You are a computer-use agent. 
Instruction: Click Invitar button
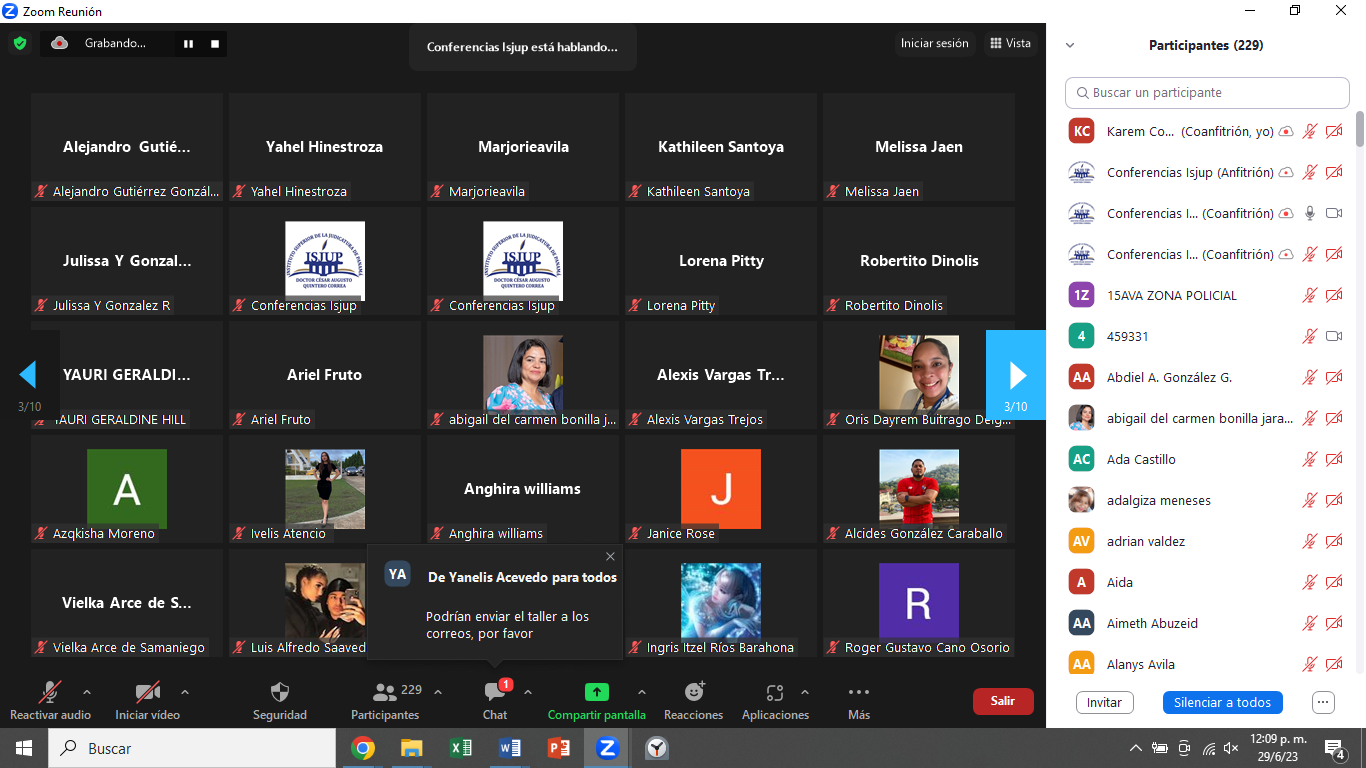click(1104, 702)
